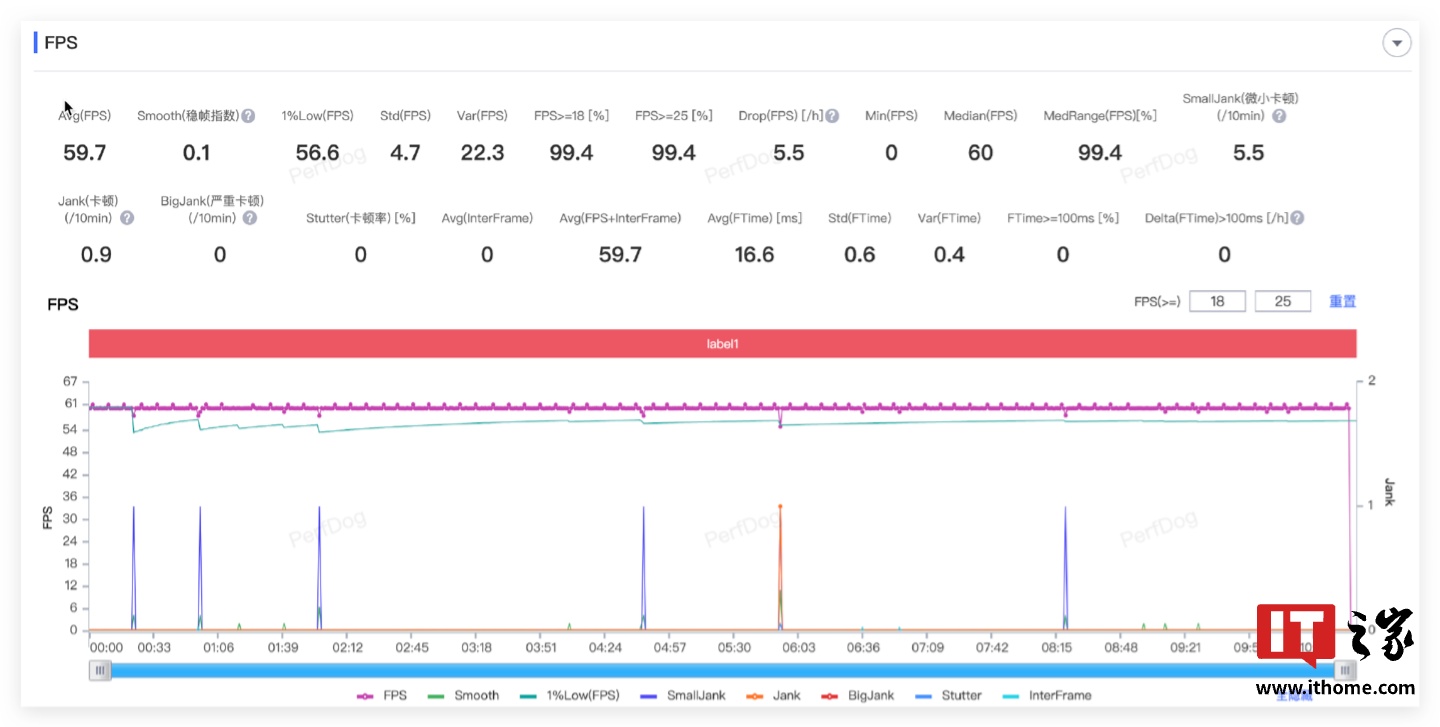The width and height of the screenshot is (1440, 727).
Task: Collapse the FPS panel with arrow button
Action: [1396, 43]
